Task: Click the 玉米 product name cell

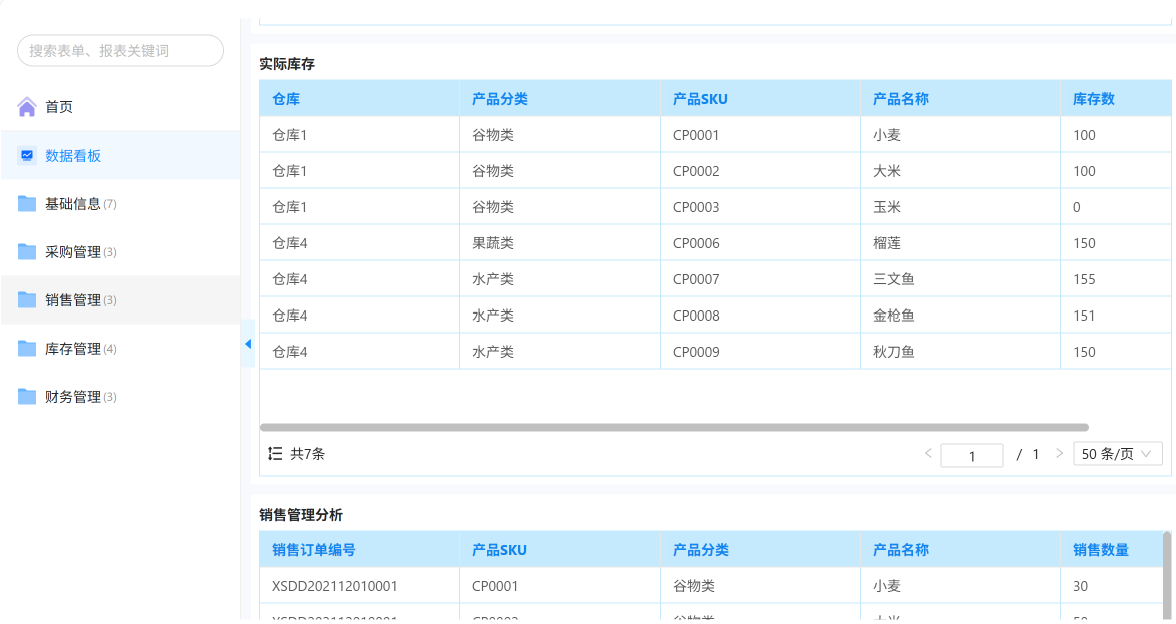Action: pos(960,207)
